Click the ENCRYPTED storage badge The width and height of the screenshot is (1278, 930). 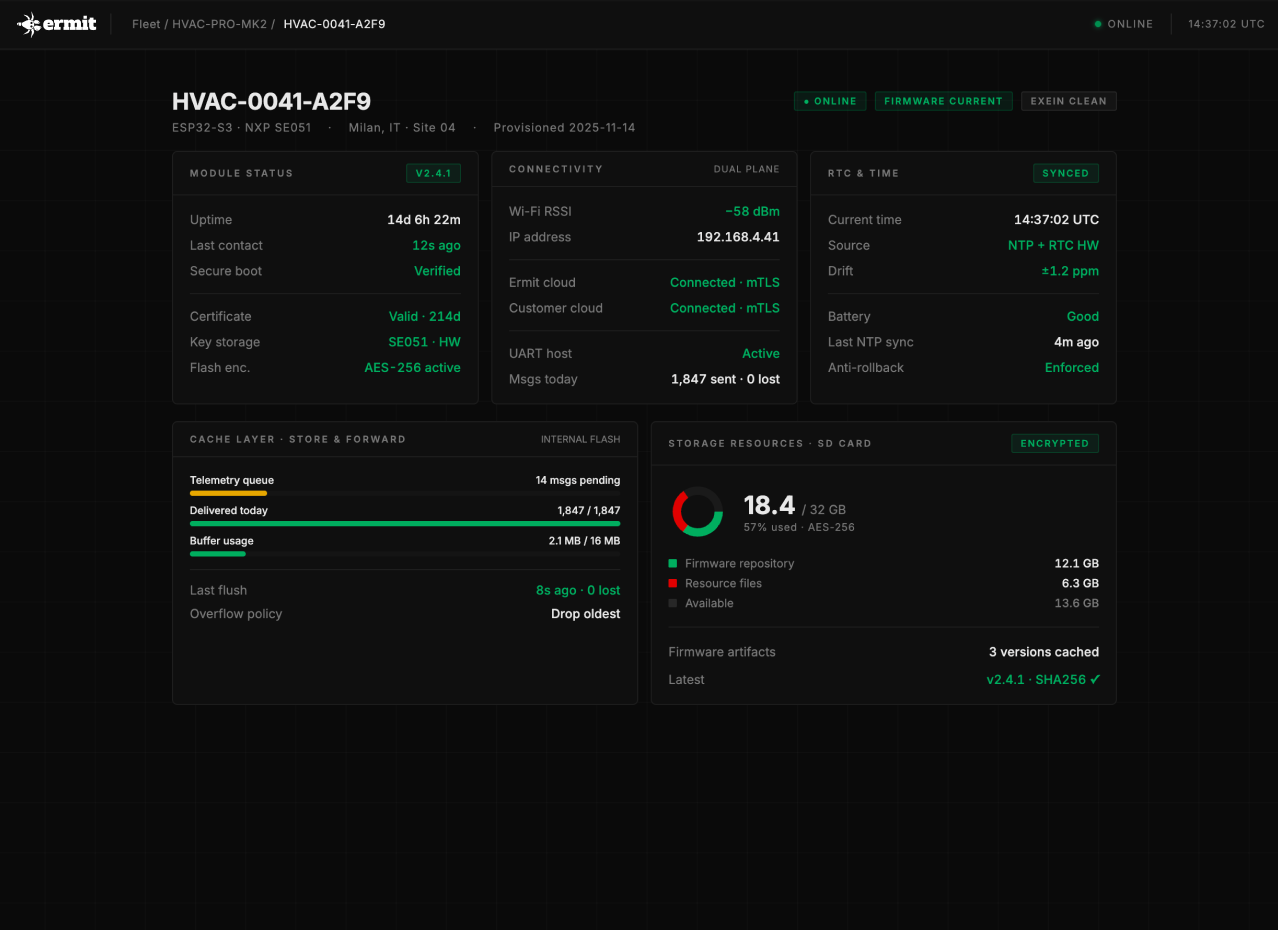coord(1054,443)
